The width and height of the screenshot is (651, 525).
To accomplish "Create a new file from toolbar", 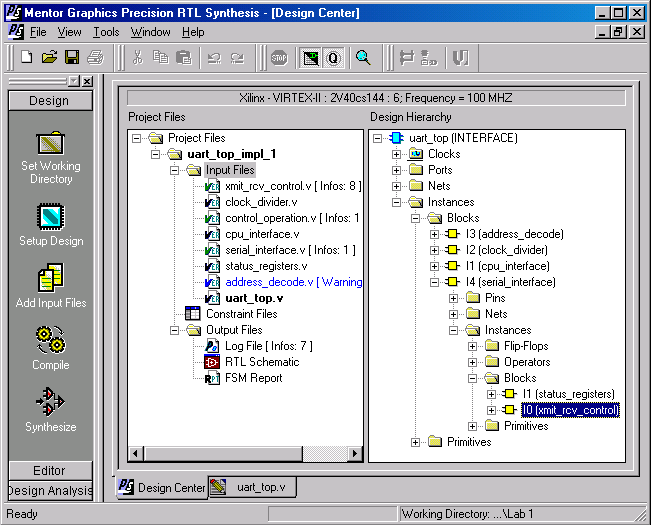I will pyautogui.click(x=27, y=57).
